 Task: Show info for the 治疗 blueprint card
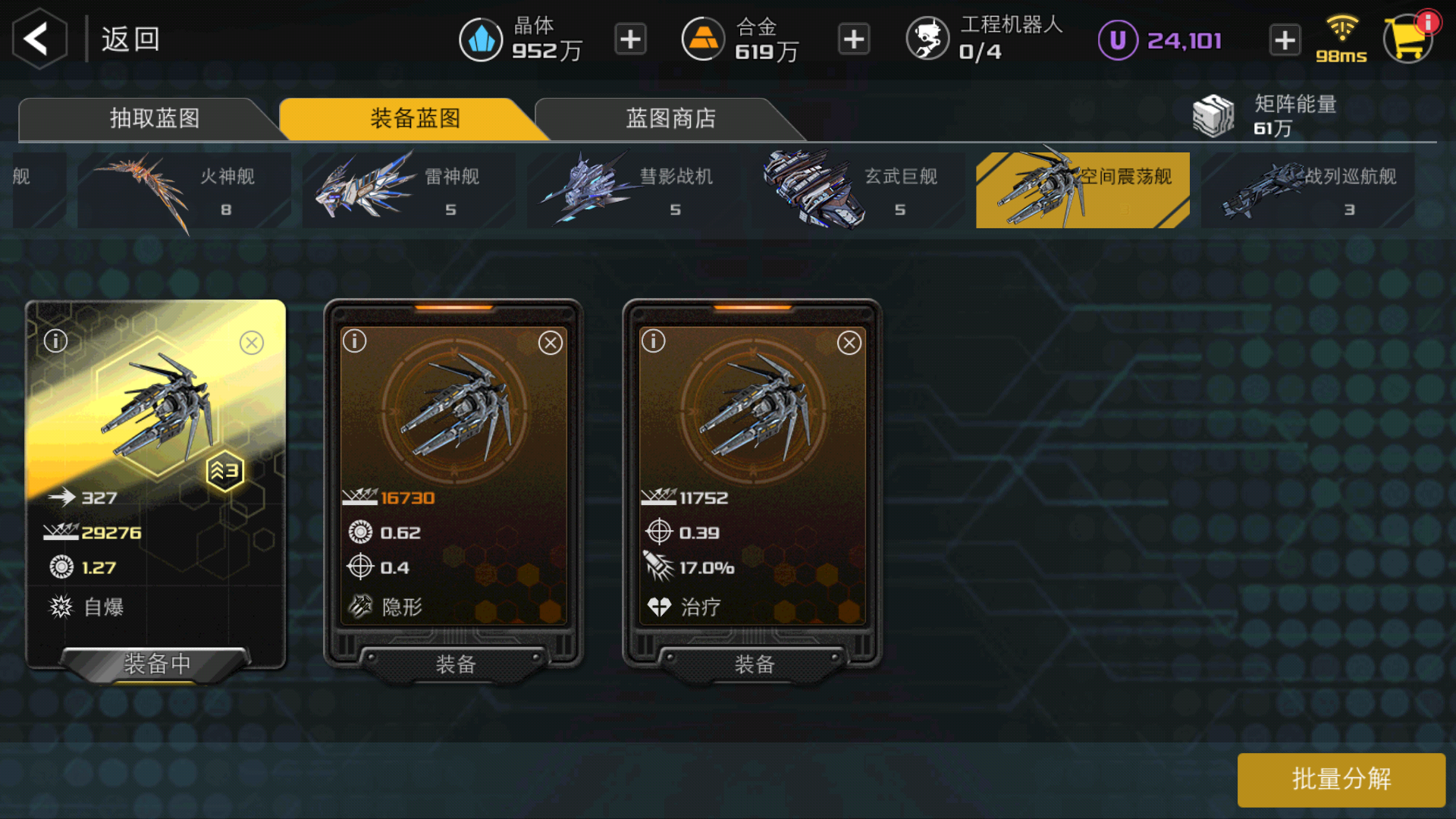(x=654, y=341)
